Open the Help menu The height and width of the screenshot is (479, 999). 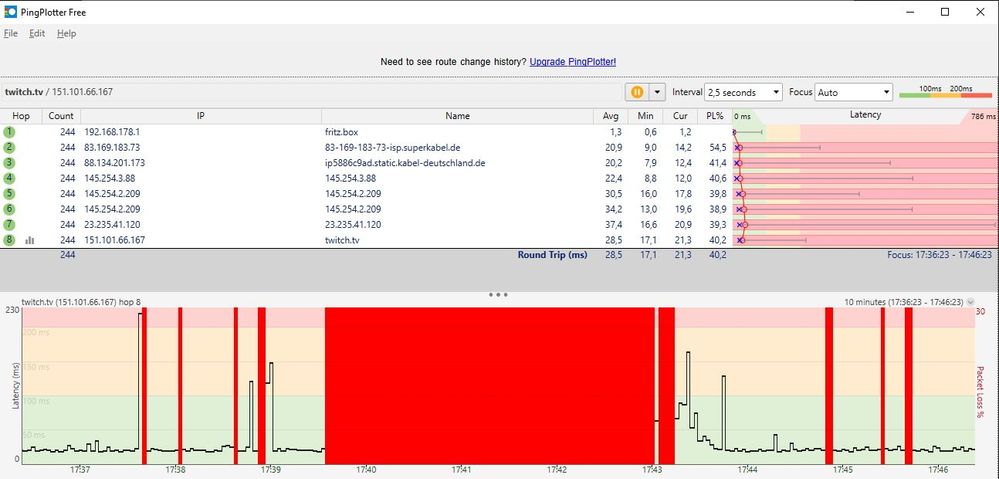point(66,34)
